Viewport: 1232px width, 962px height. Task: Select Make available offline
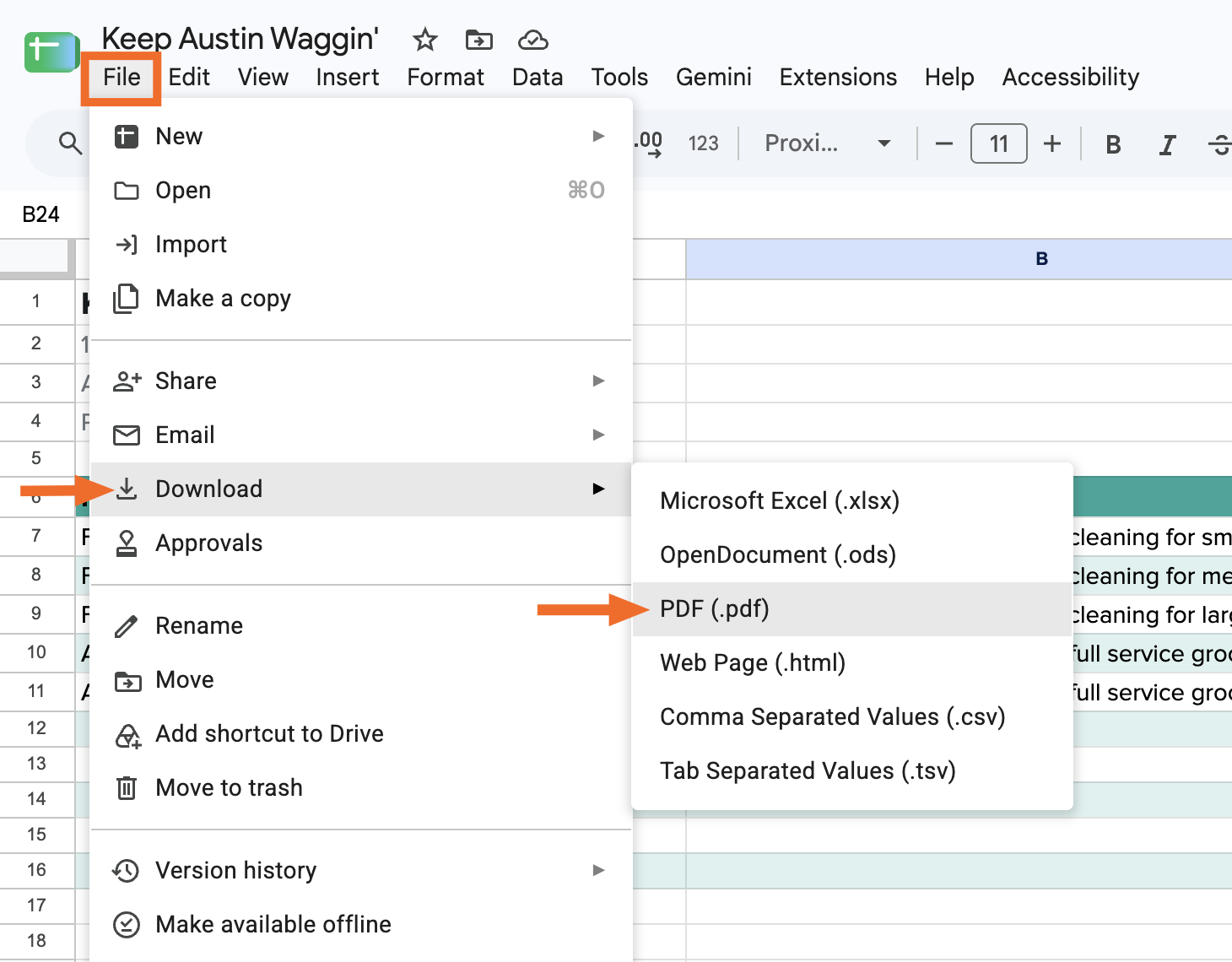361,925
